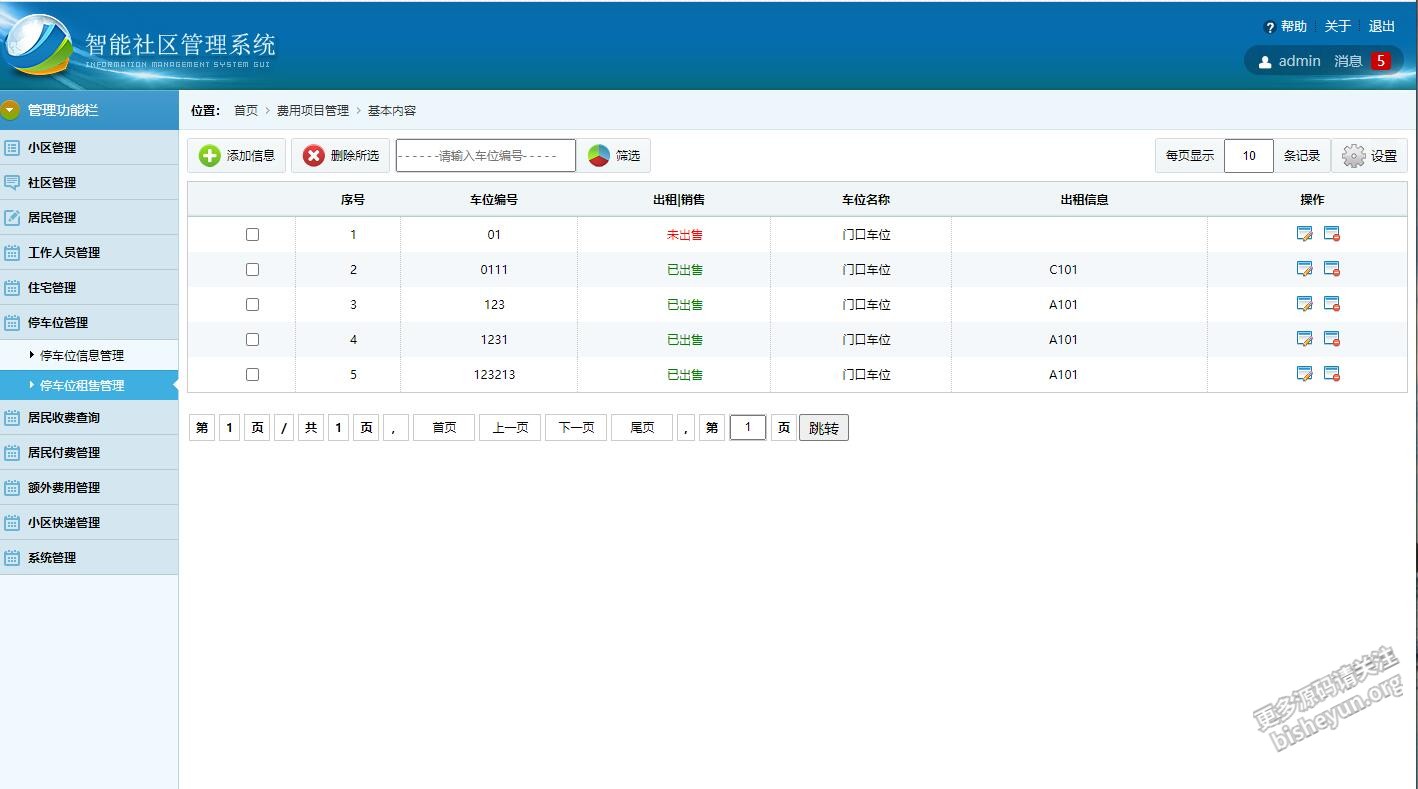The image size is (1418, 789).
Task: Click the 系统管理 sidebar icon
Action: [12, 558]
